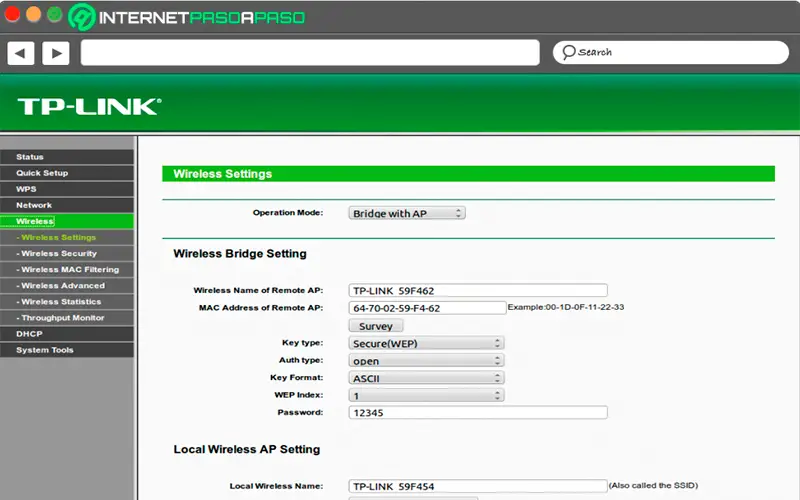Click the green Wireless Settings title bar

pos(468,173)
